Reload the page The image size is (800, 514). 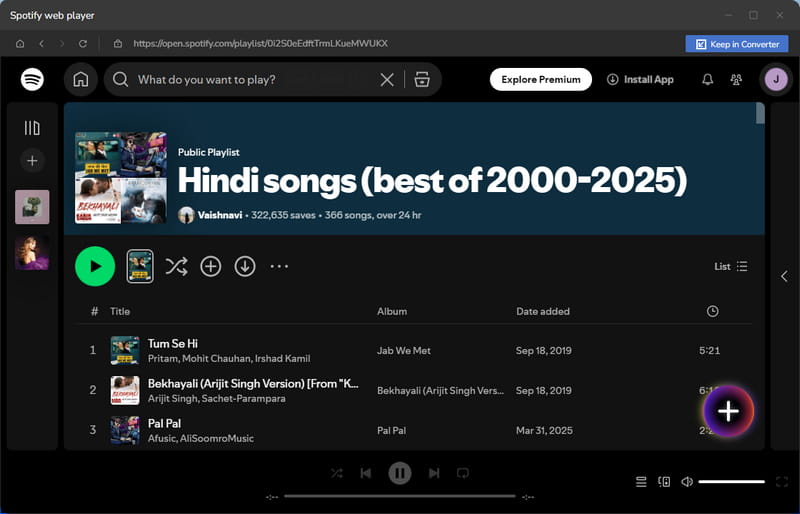83,44
